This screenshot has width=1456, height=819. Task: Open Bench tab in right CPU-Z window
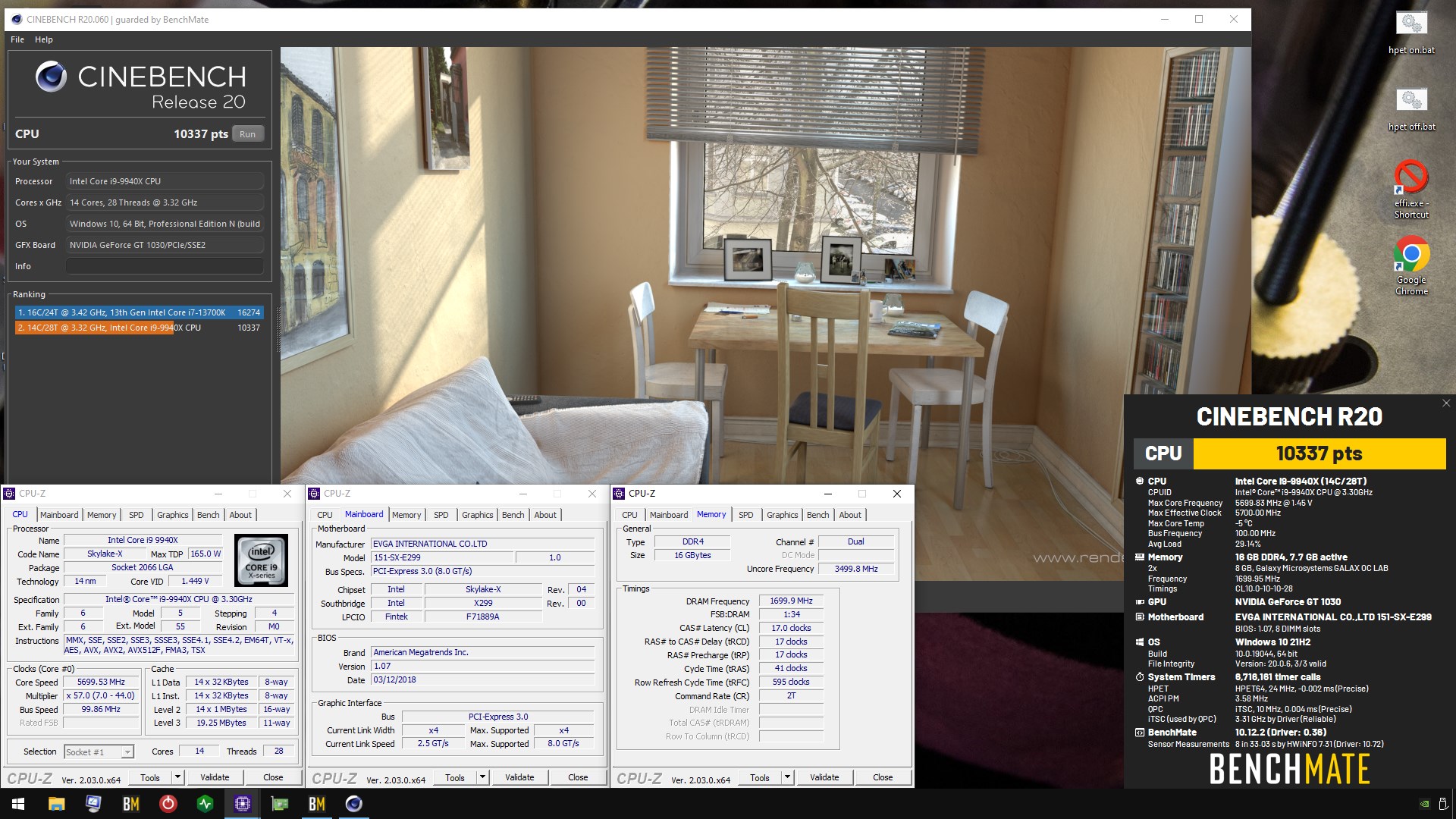click(818, 515)
